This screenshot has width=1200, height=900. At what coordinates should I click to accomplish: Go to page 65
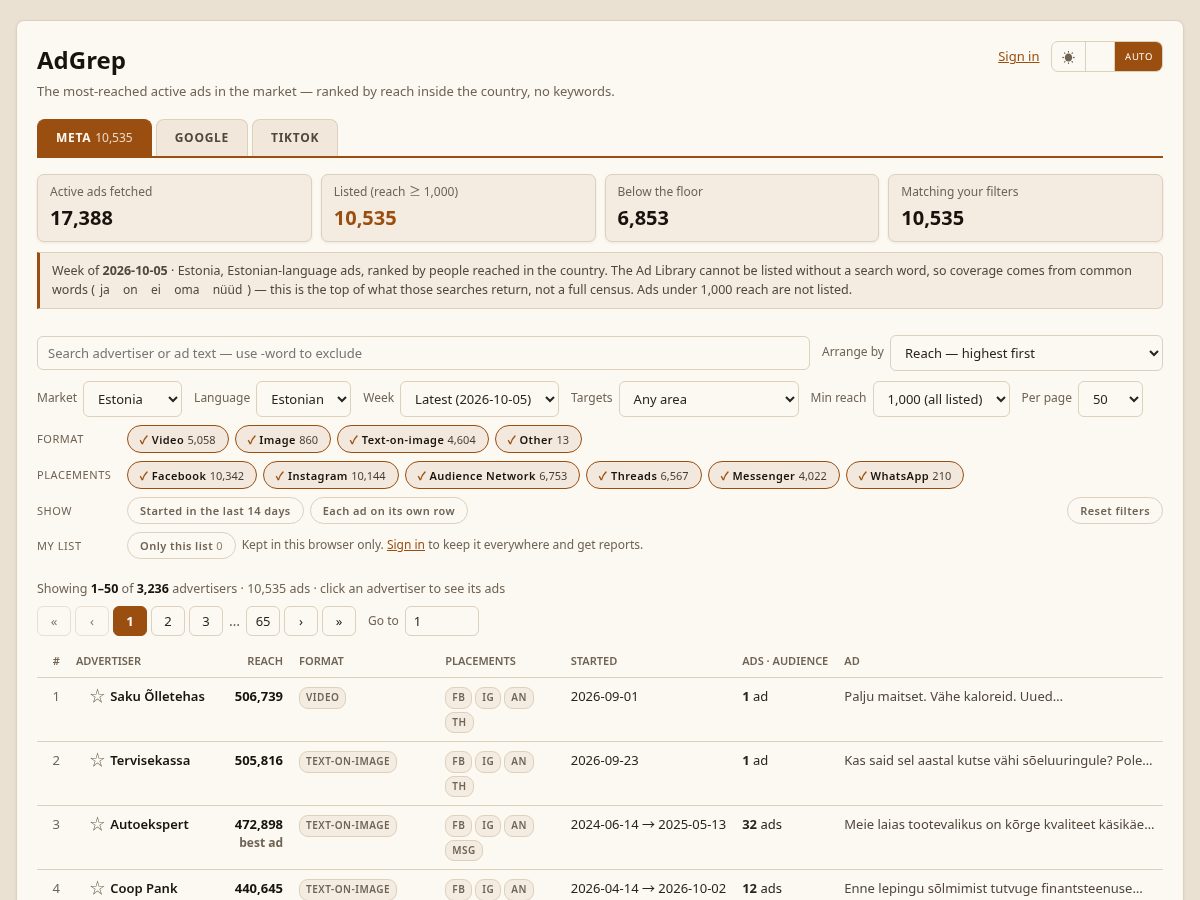(263, 621)
